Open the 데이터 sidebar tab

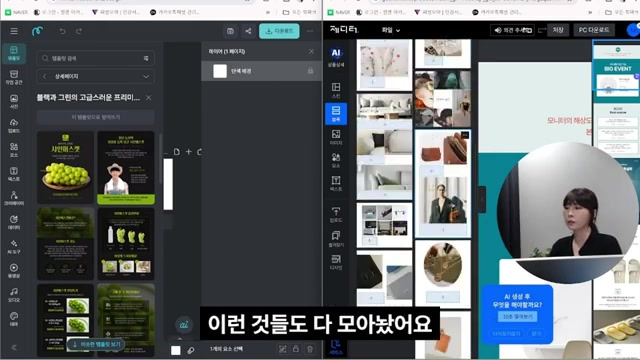pyautogui.click(x=14, y=222)
